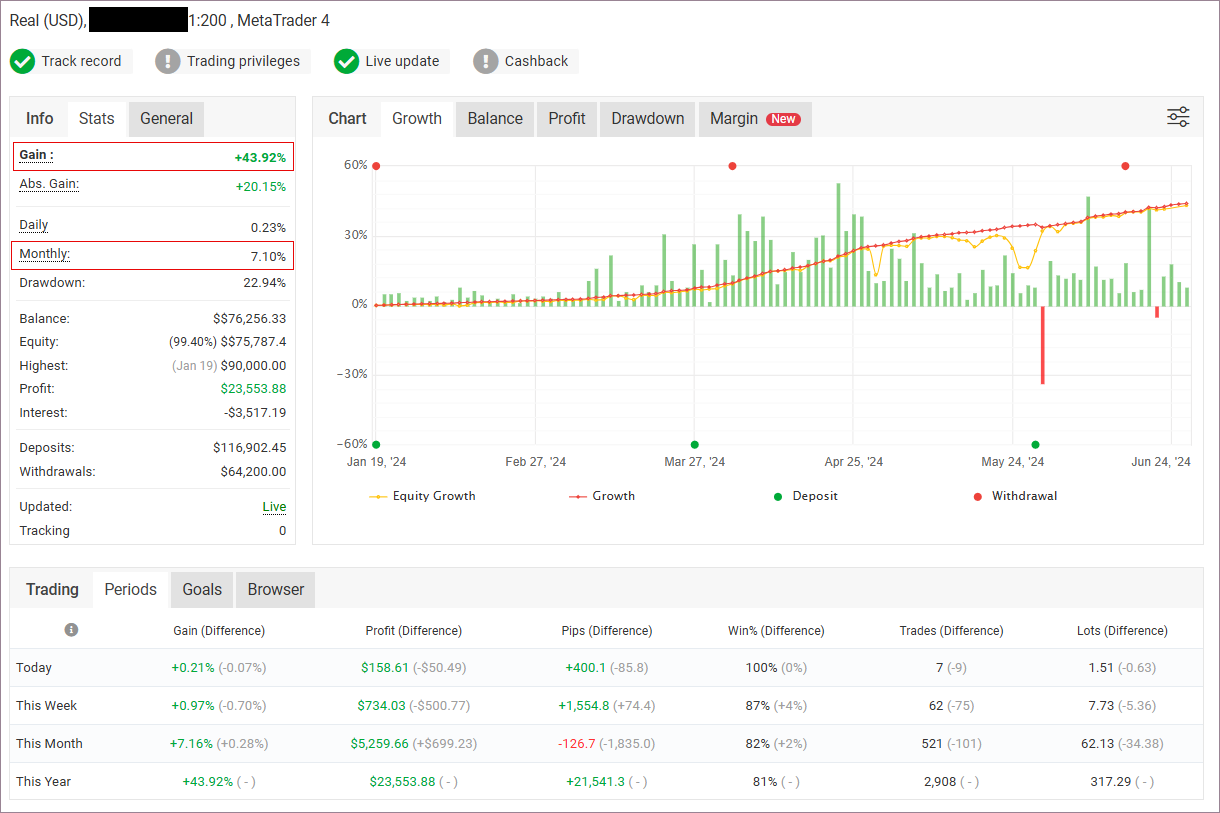Open the Goals tab
Viewport: 1220px width, 813px height.
pos(202,589)
